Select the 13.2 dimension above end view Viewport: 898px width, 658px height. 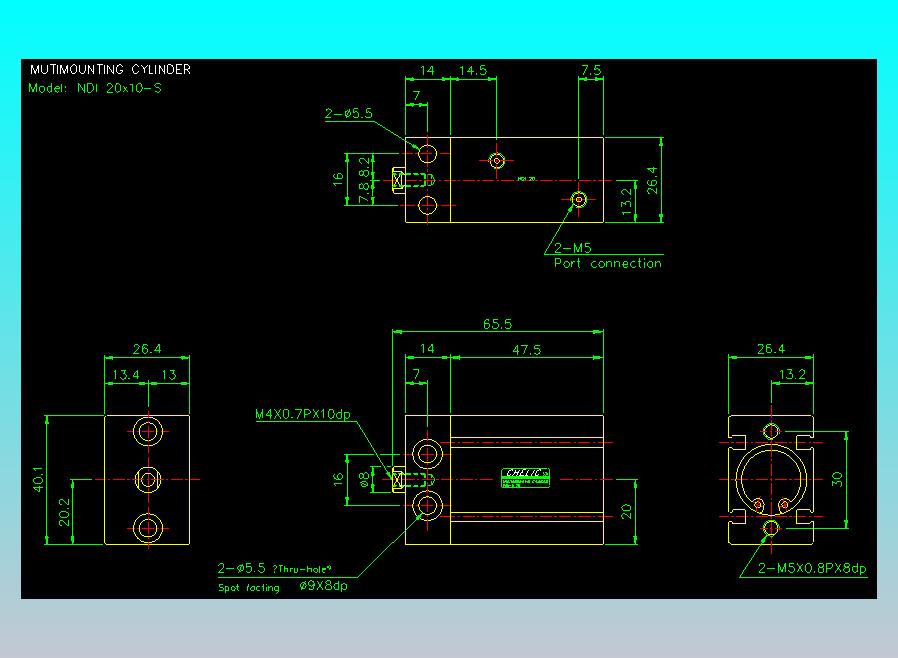click(791, 375)
